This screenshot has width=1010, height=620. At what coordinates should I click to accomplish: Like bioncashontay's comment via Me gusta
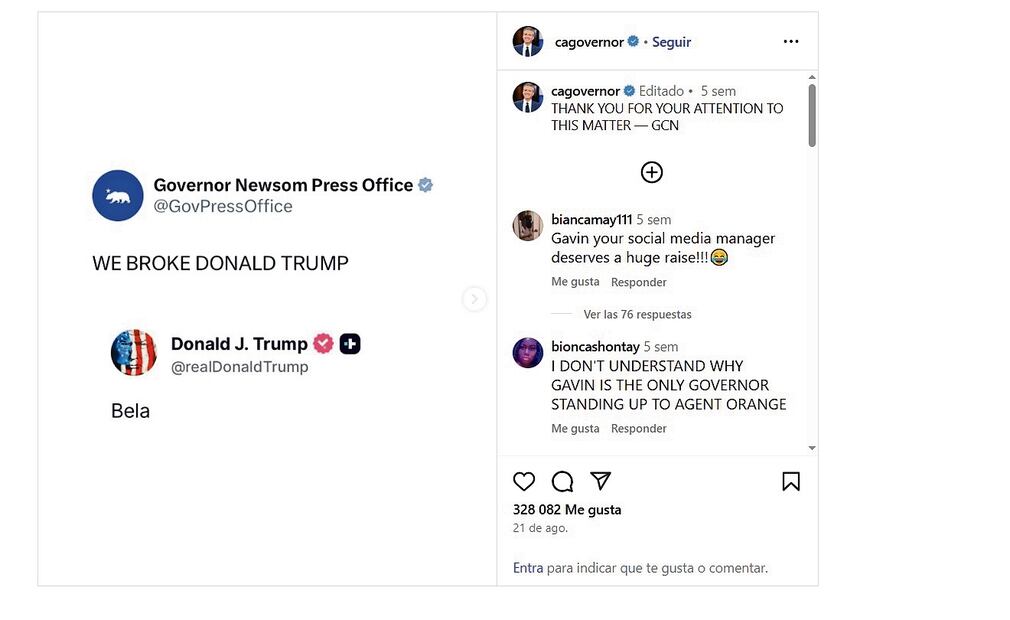(x=575, y=428)
